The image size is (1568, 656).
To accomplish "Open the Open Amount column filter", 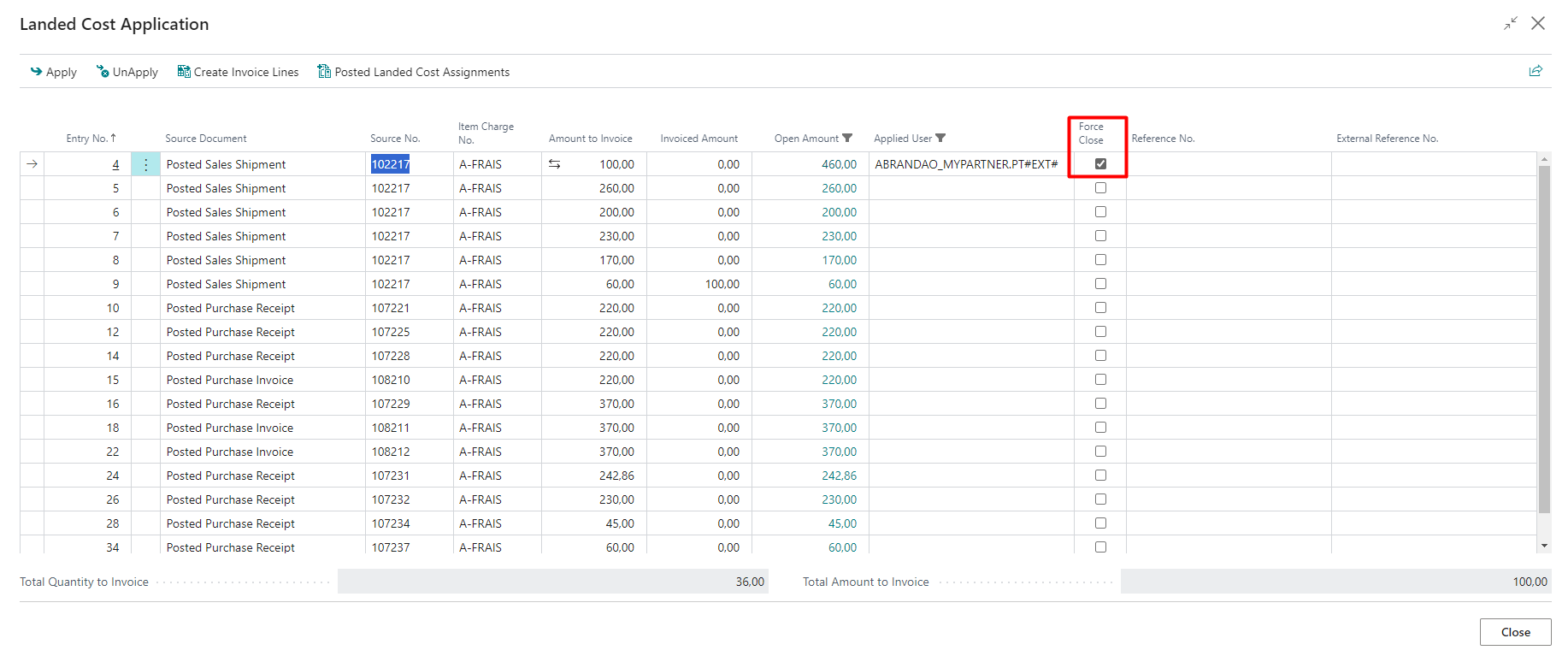I will [x=847, y=139].
